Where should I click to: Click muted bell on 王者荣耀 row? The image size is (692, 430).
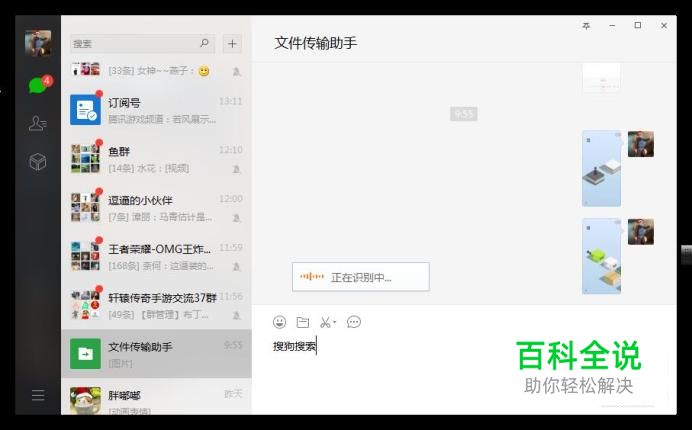237,266
